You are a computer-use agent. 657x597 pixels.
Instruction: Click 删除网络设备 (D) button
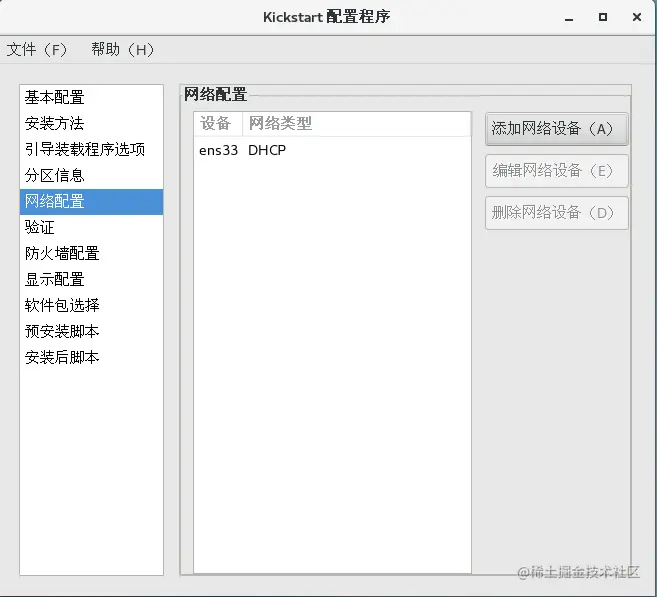(x=556, y=213)
